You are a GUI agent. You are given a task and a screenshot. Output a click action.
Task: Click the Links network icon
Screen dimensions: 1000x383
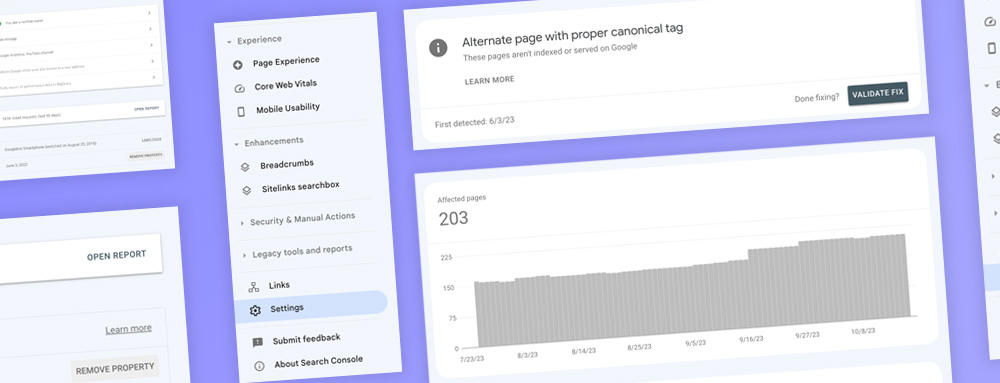tap(253, 287)
